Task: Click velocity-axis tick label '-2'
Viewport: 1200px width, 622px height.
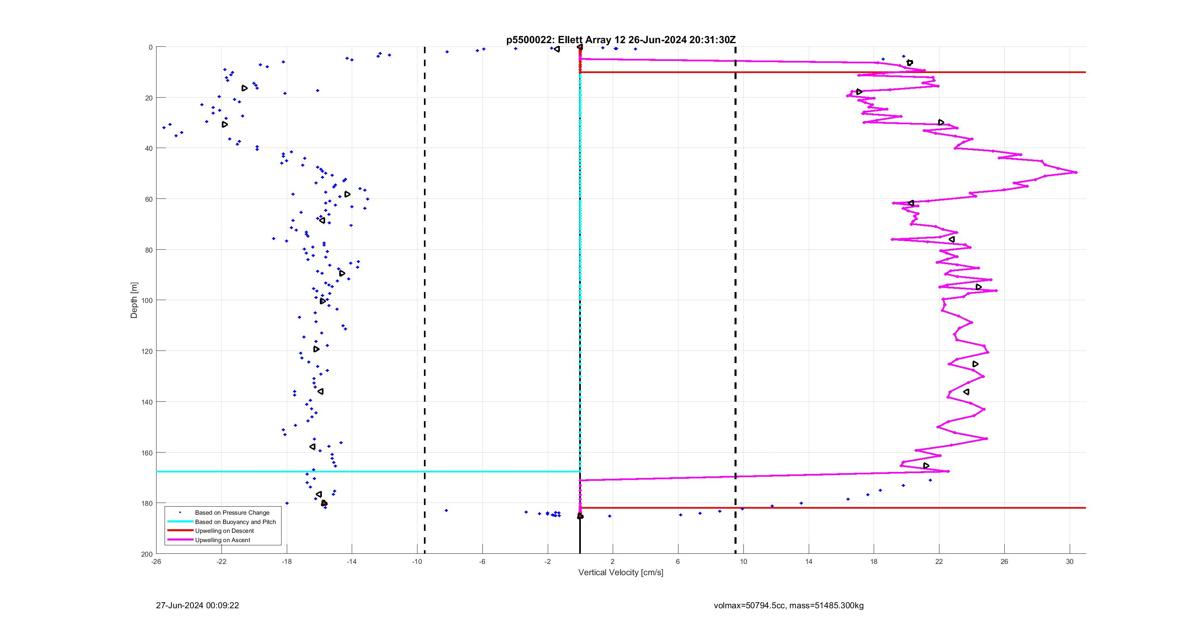Action: pos(547,562)
